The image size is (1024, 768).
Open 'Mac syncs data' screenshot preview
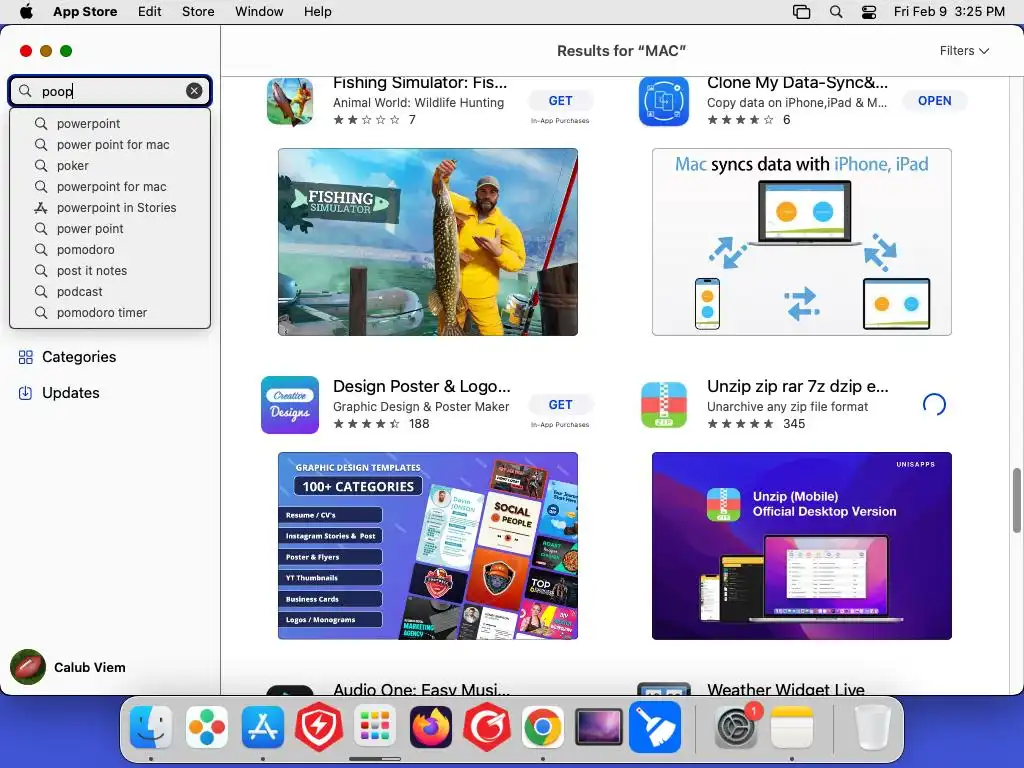(x=801, y=242)
